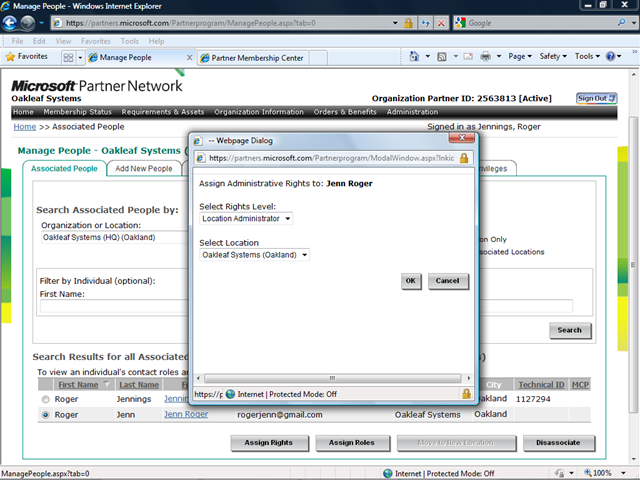Select radio button for Roger Jennings row
Screen dimensions: 640x480
pos(45,399)
